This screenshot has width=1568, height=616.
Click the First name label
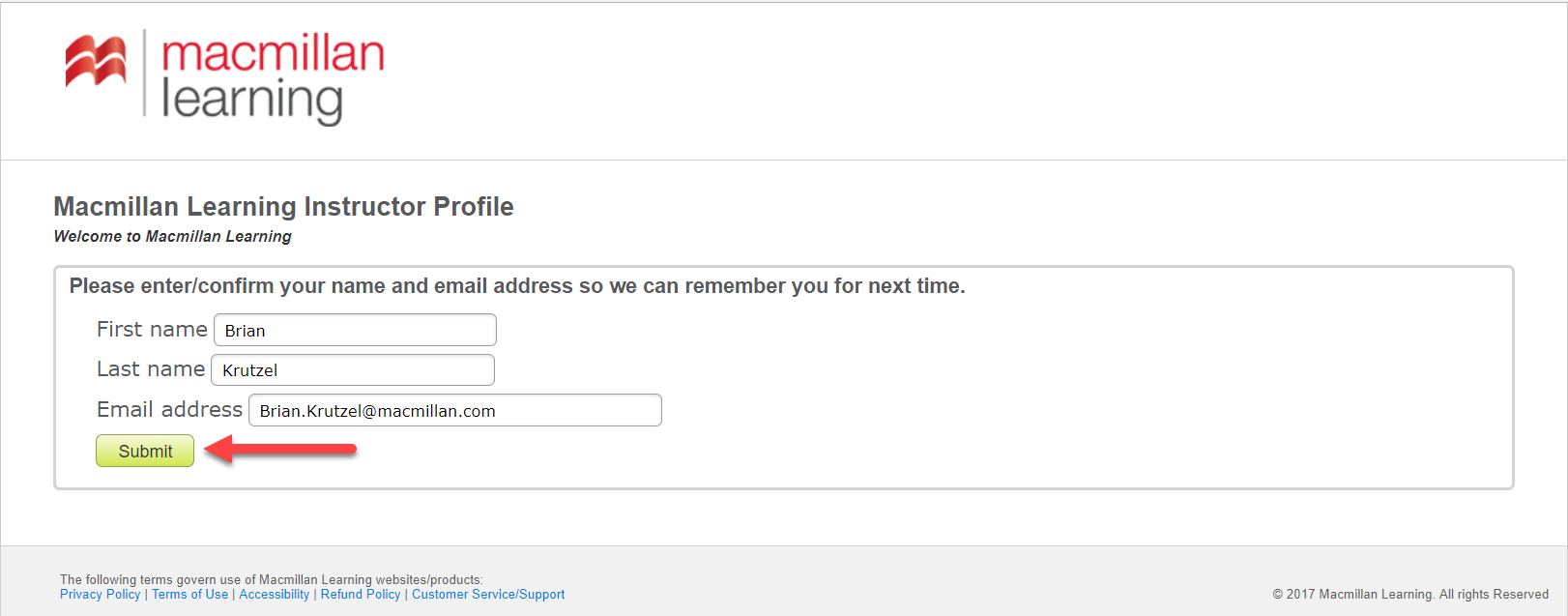[x=152, y=330]
